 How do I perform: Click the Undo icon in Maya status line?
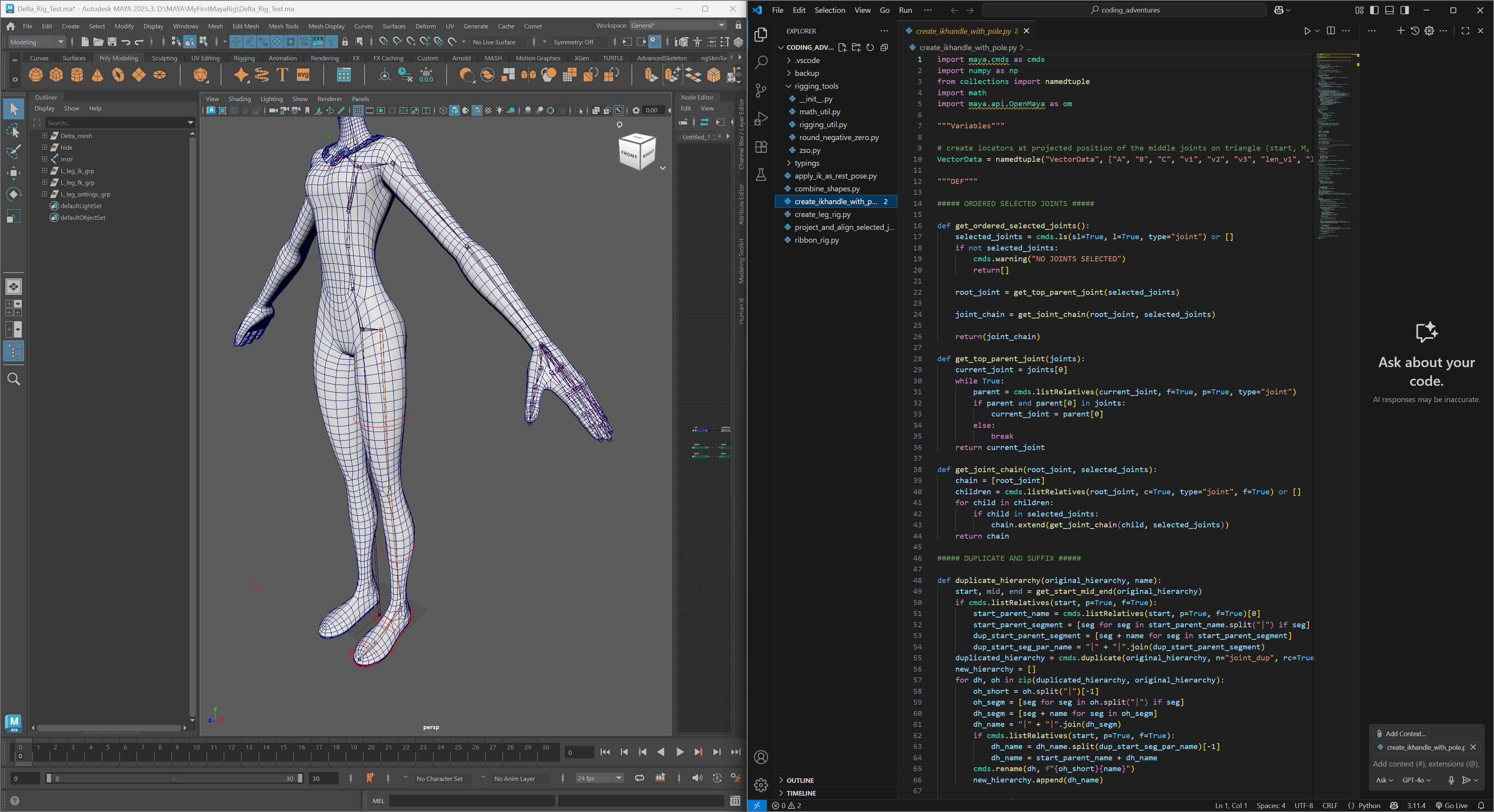click(125, 42)
